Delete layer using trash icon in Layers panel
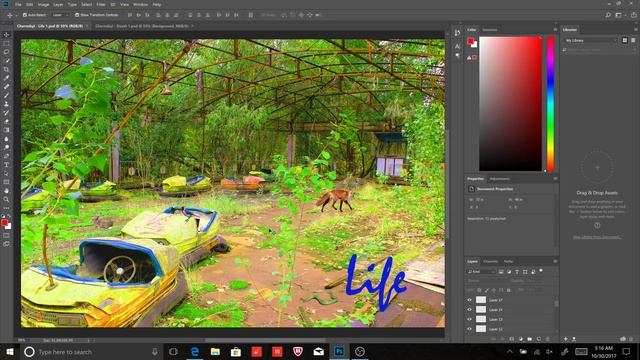Viewport: 640px width, 360px height. coord(548,339)
